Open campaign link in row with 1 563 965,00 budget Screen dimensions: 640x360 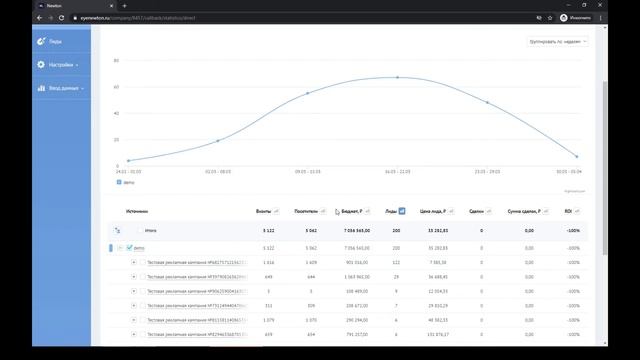click(x=197, y=277)
